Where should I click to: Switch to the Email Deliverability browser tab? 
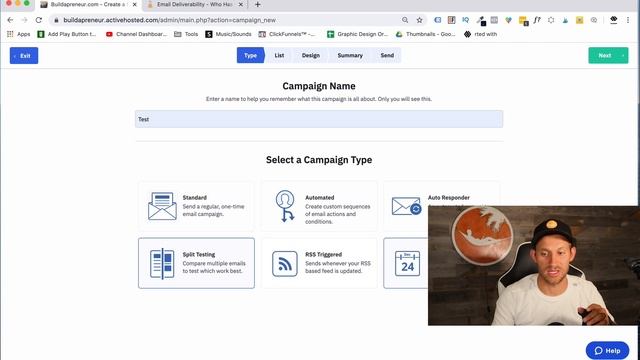coord(195,4)
